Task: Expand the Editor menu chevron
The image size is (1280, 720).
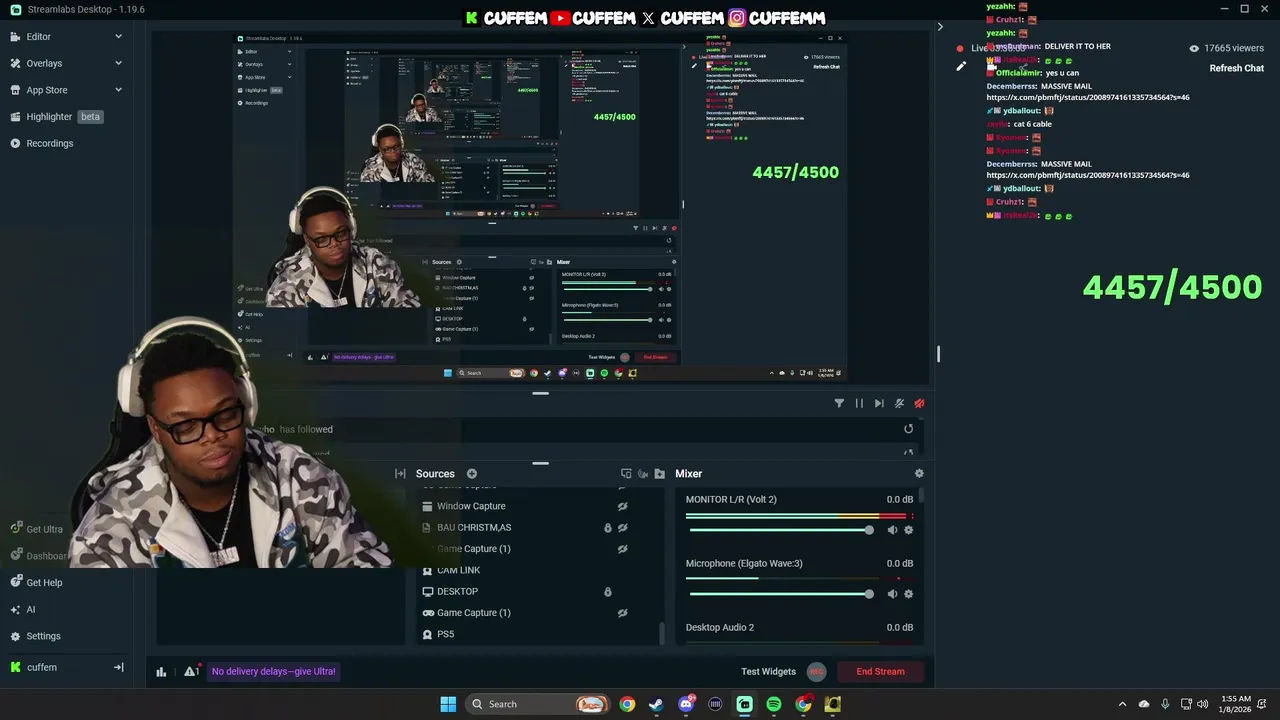Action: coord(118,36)
